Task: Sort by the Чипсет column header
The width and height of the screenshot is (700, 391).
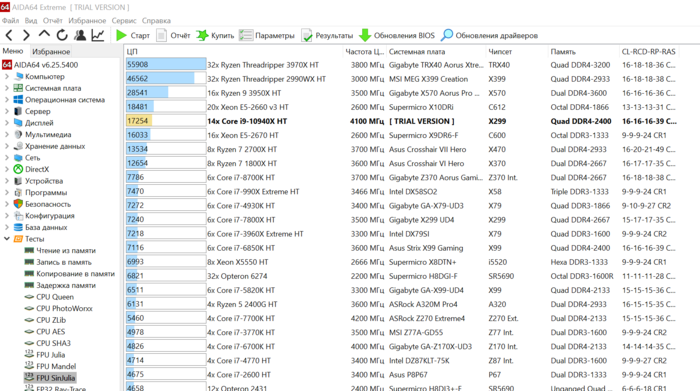Action: pos(500,52)
